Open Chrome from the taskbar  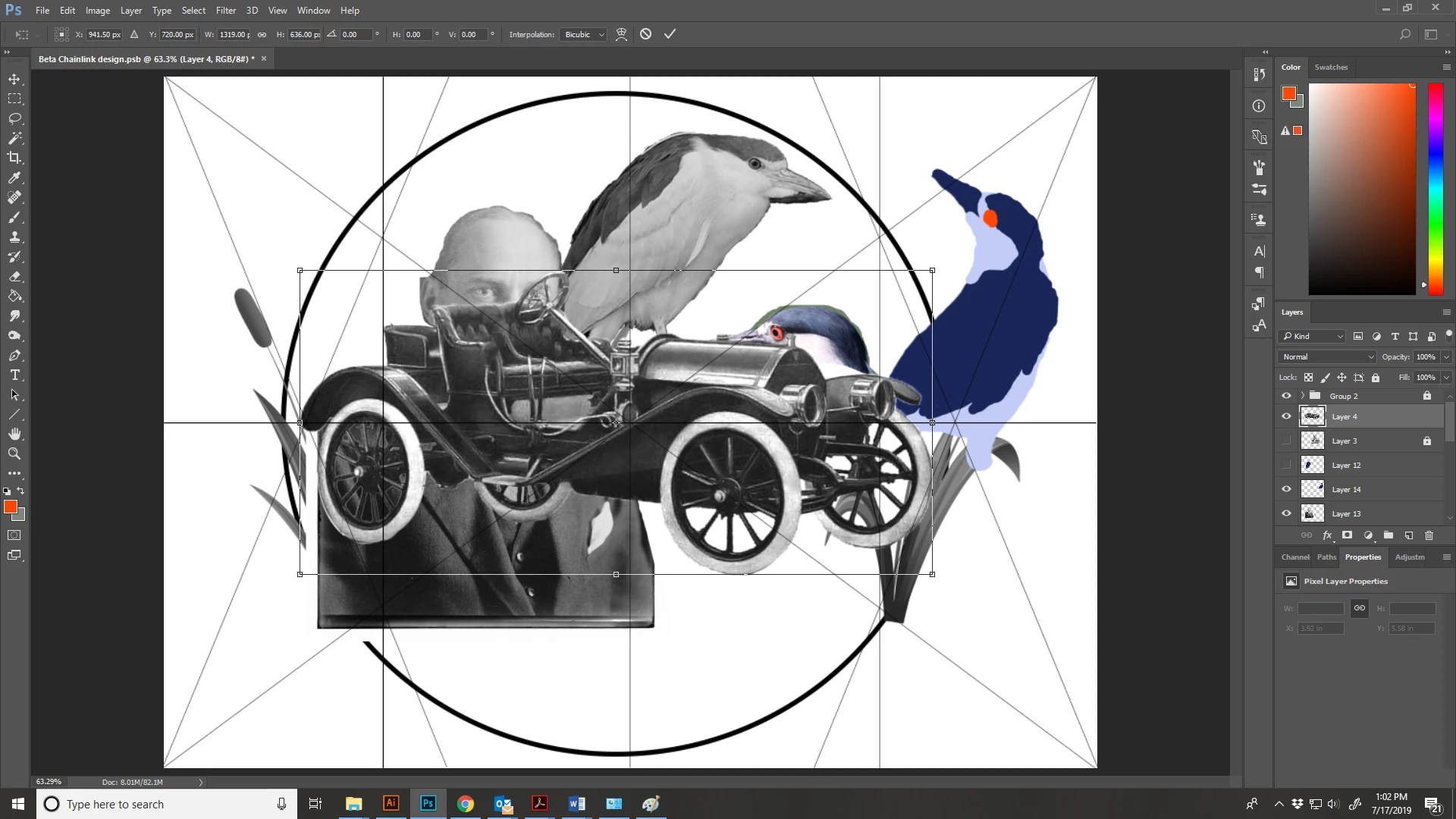[466, 804]
